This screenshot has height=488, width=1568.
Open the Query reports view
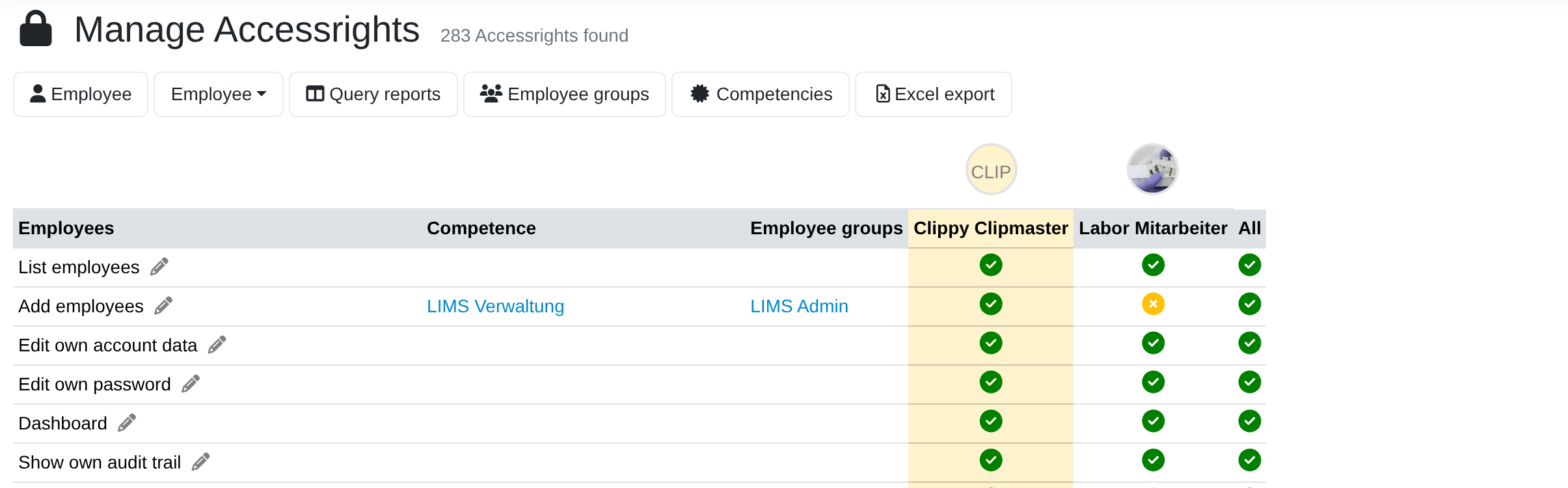click(x=373, y=94)
